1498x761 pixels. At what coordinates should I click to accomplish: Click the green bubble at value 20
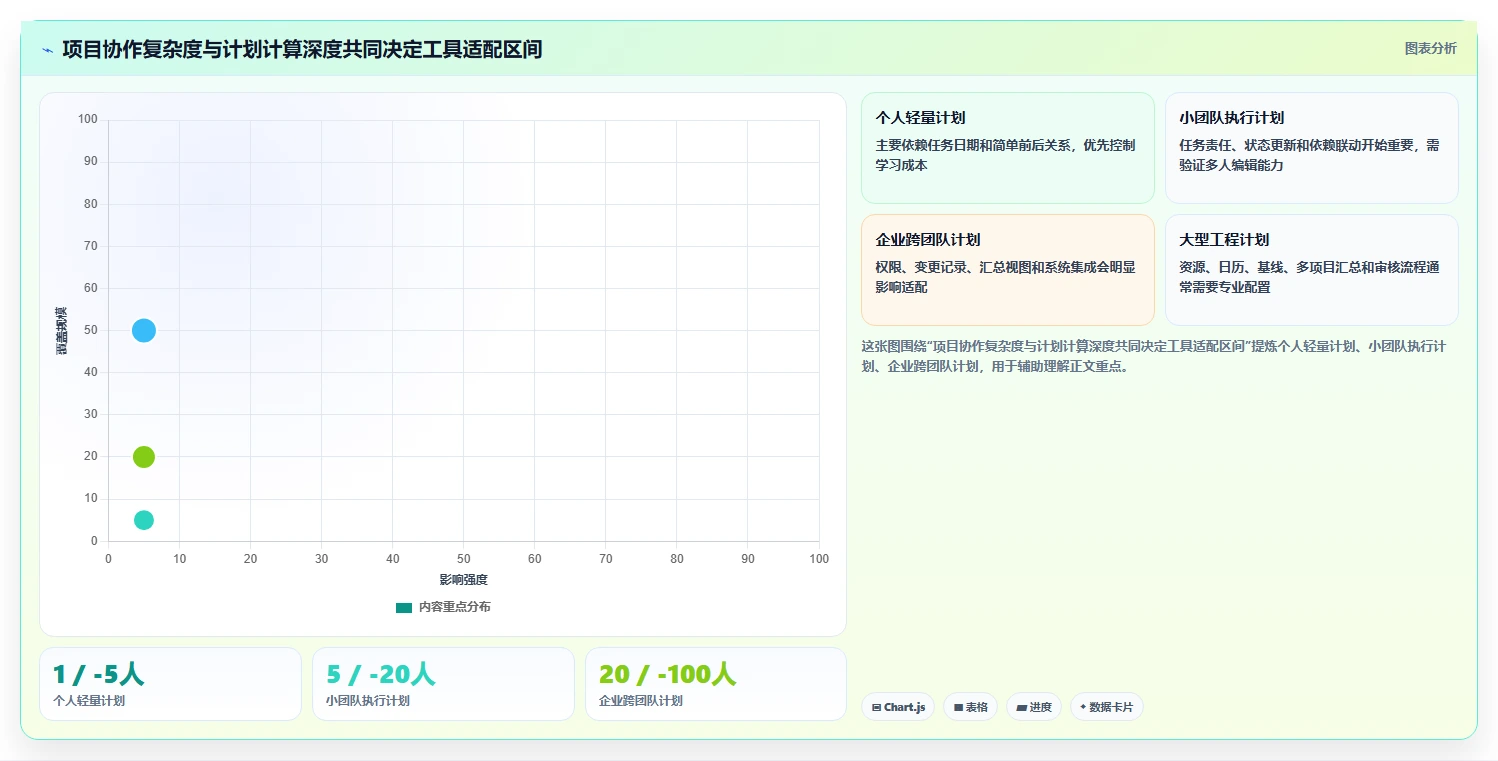tap(144, 457)
